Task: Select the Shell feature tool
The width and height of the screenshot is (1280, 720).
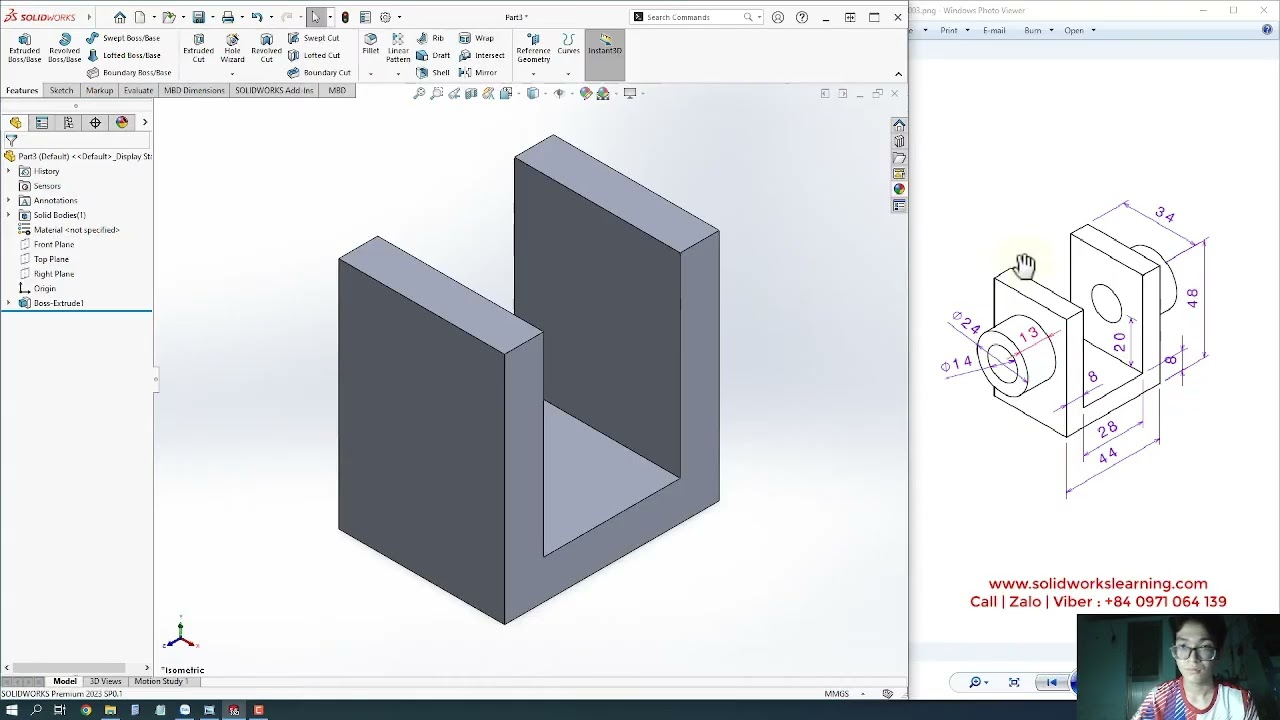Action: tap(433, 72)
